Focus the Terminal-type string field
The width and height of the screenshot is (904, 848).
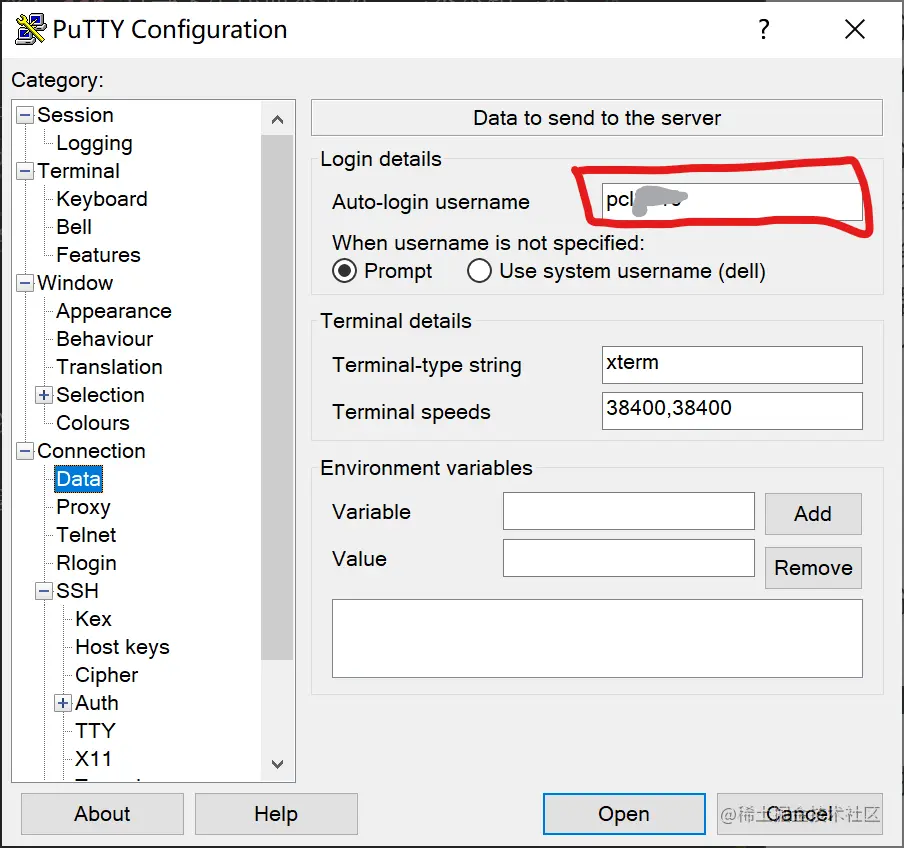[732, 364]
